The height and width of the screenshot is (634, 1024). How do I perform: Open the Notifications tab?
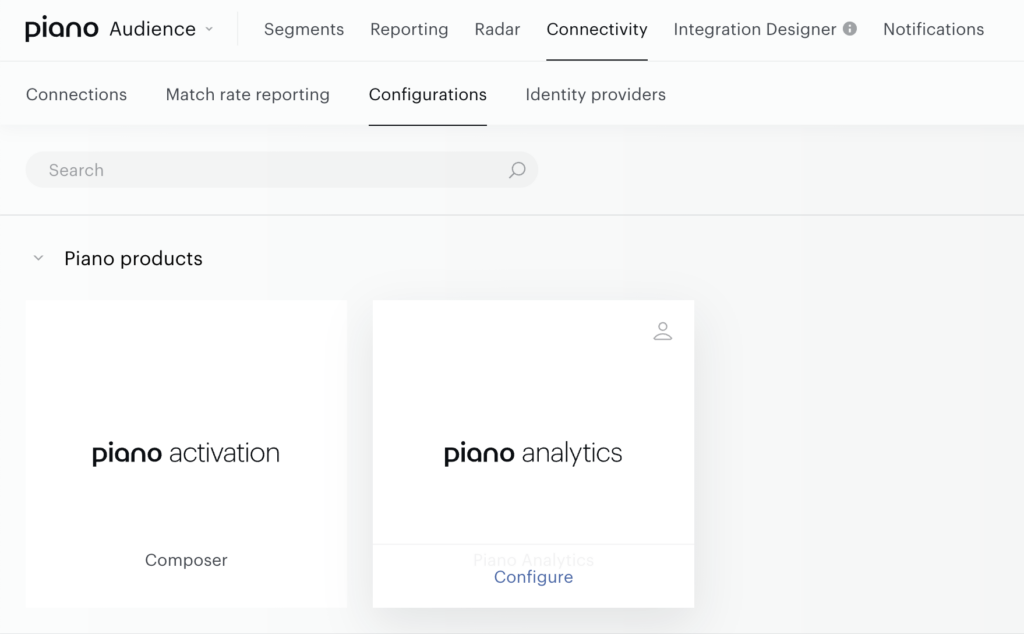(x=933, y=29)
